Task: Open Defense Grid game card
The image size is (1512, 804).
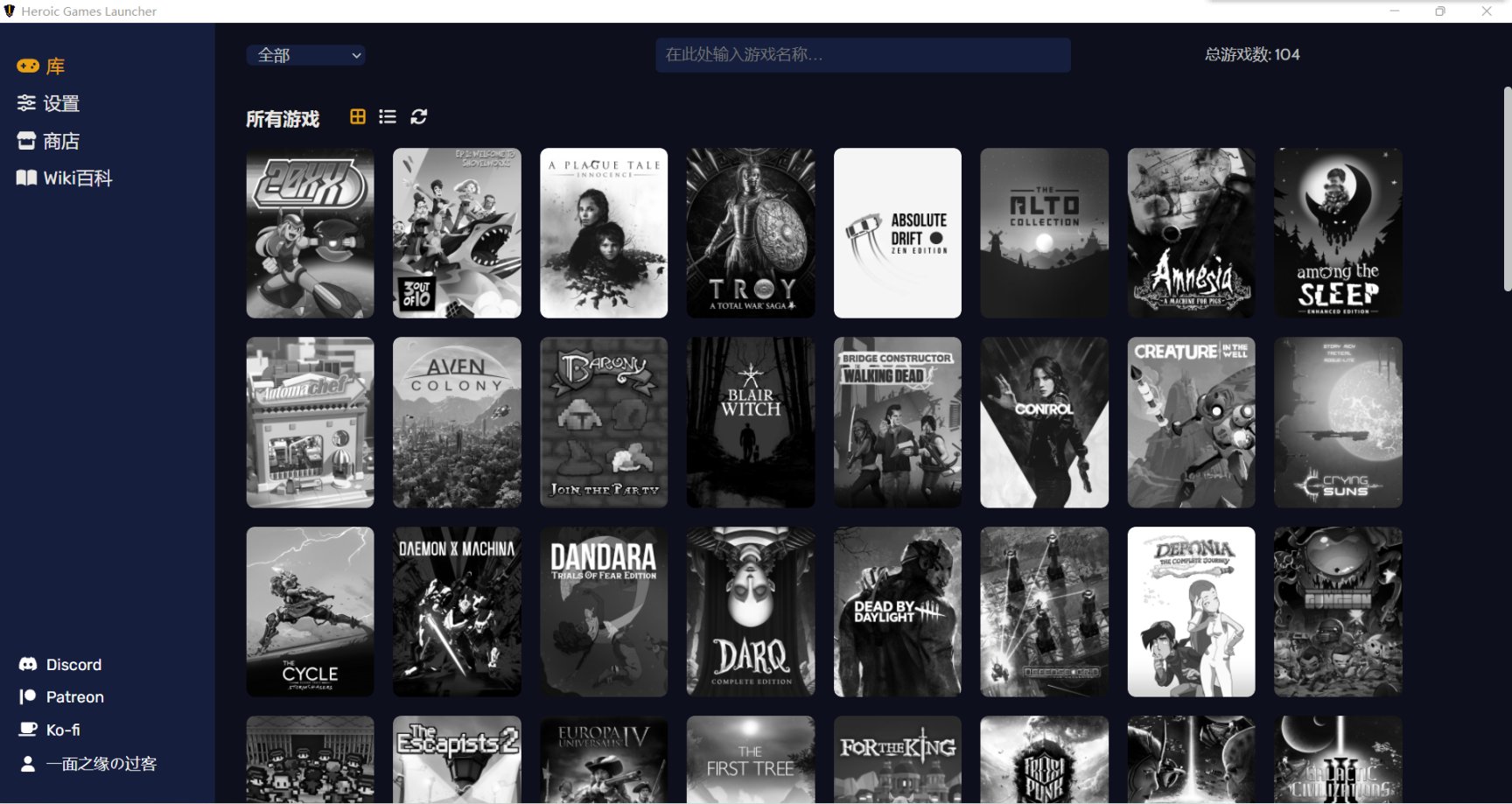Action: 1045,612
